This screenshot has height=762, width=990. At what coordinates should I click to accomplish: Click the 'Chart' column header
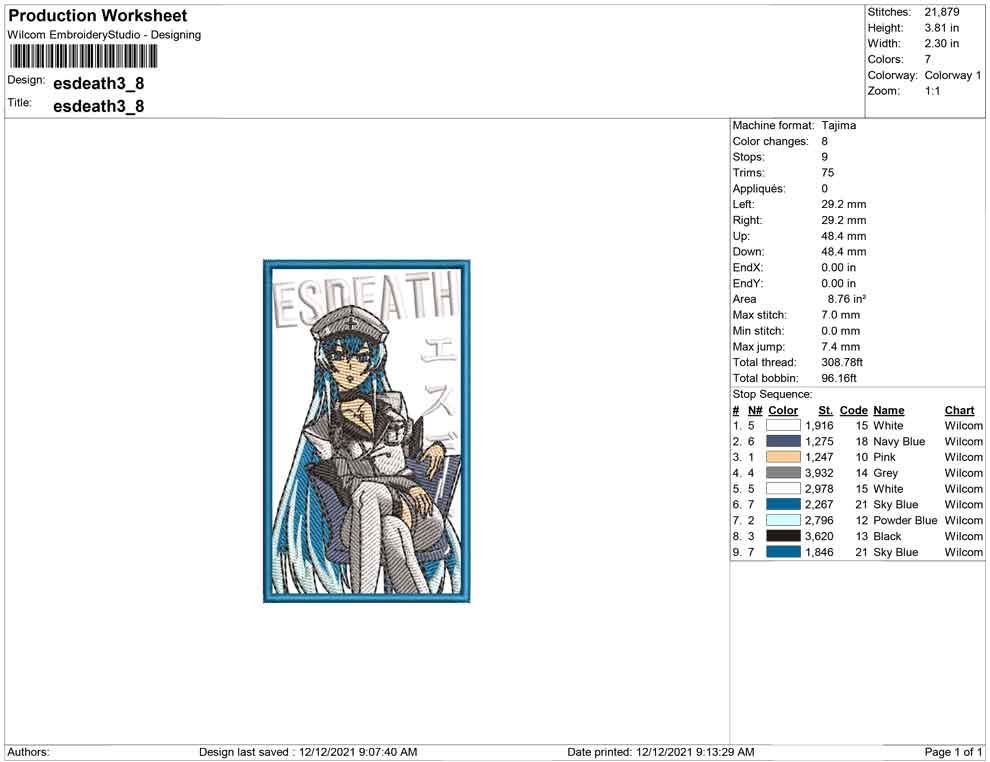click(x=959, y=410)
